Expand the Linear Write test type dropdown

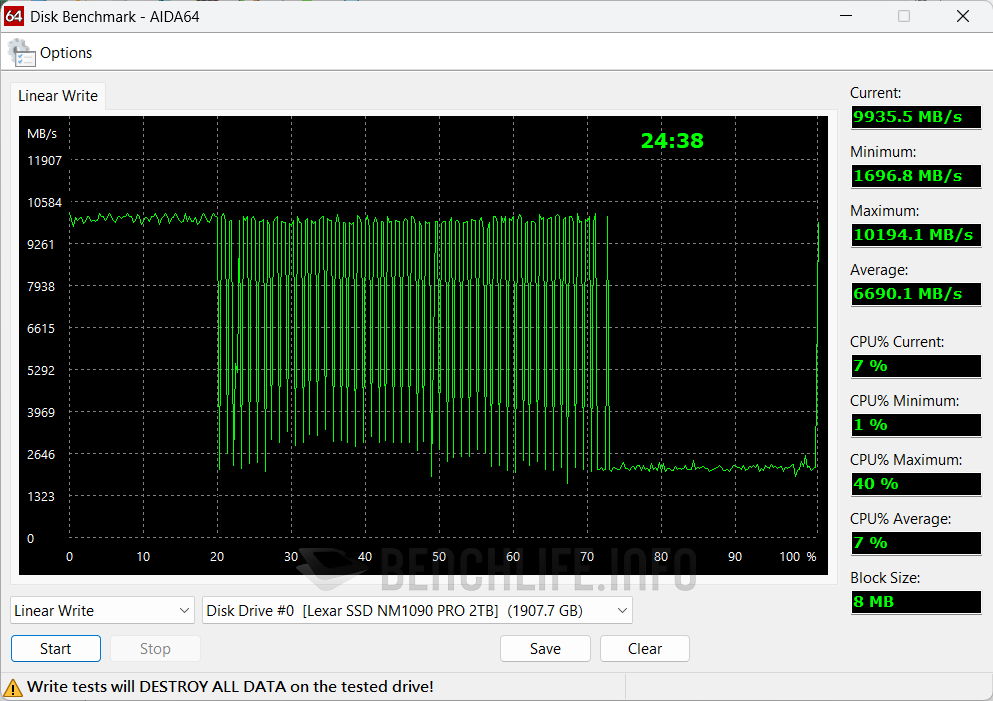[x=102, y=610]
